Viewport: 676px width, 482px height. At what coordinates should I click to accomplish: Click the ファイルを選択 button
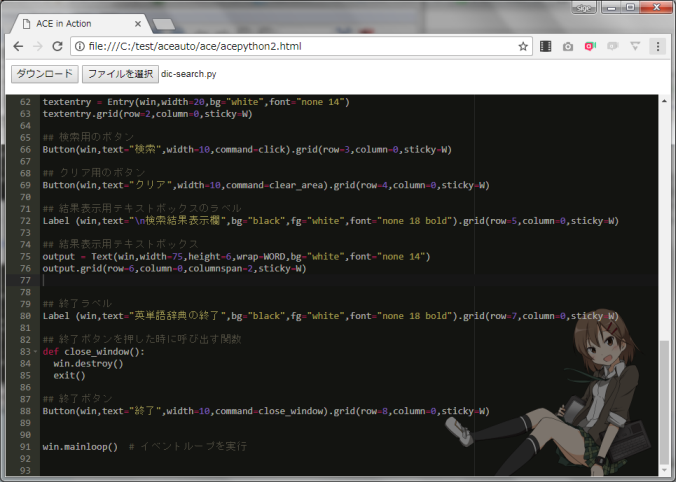[120, 74]
